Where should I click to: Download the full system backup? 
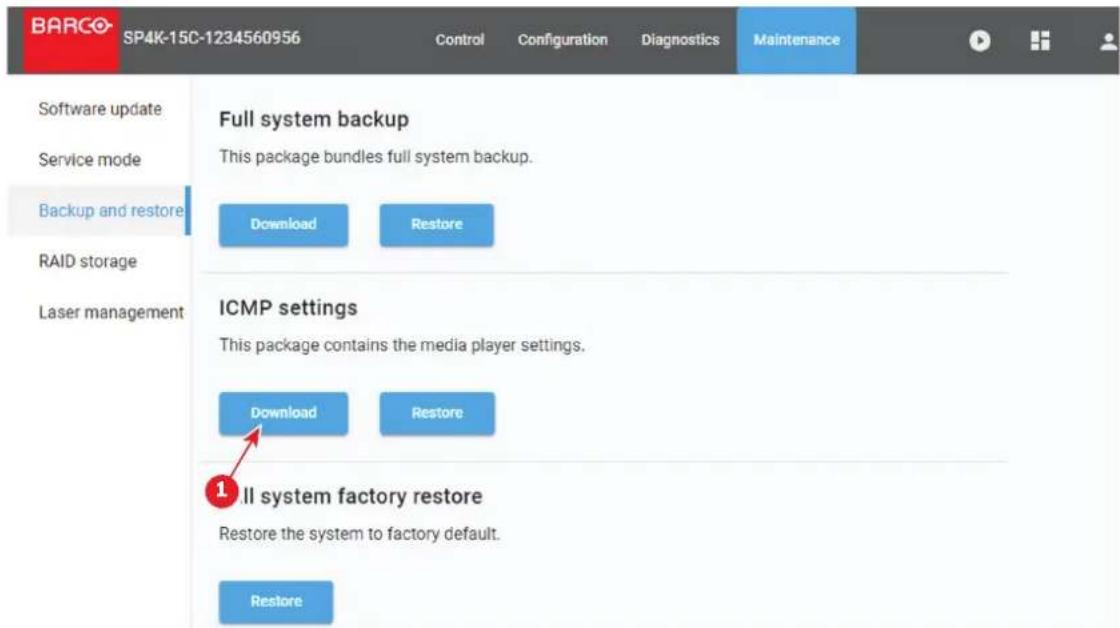pos(284,225)
